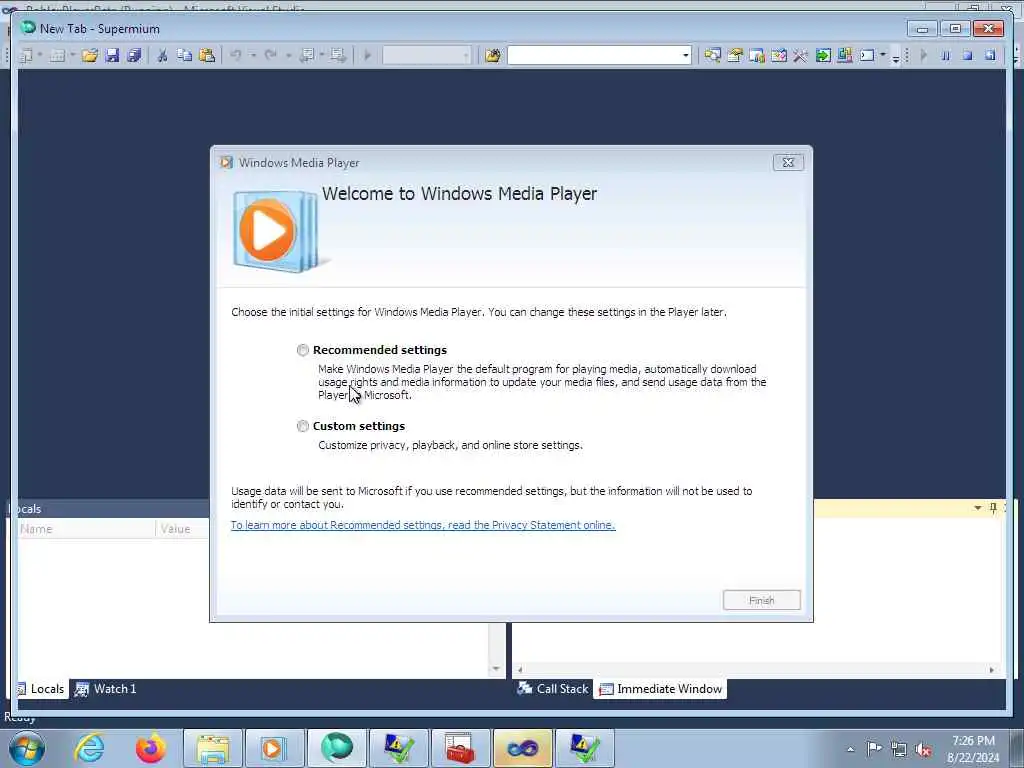The width and height of the screenshot is (1024, 768).
Task: Expand the Undo history dropdown arrow
Action: coord(253,56)
